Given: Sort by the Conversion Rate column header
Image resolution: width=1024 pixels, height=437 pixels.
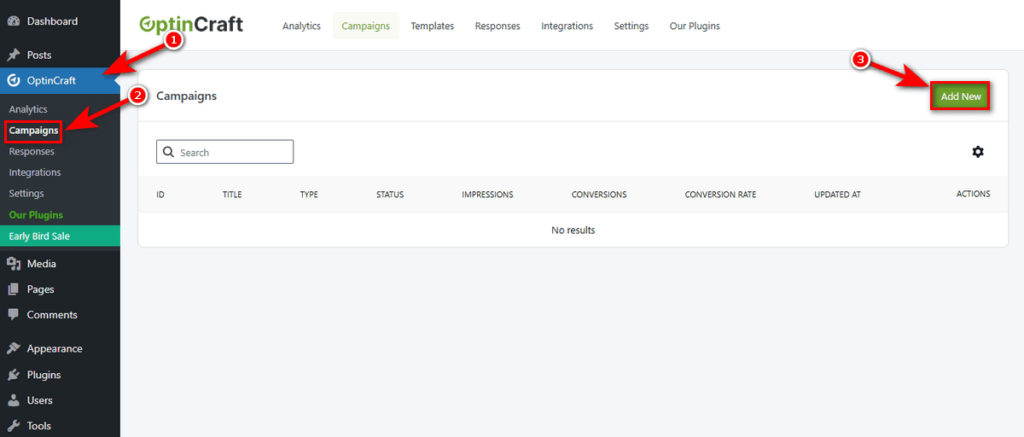Looking at the screenshot, I should (720, 194).
